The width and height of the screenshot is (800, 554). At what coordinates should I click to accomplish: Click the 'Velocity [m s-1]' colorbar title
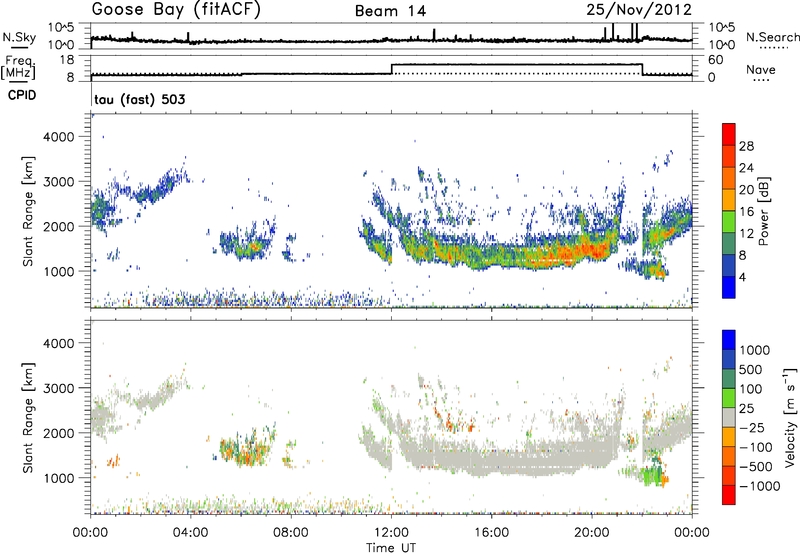[790, 417]
